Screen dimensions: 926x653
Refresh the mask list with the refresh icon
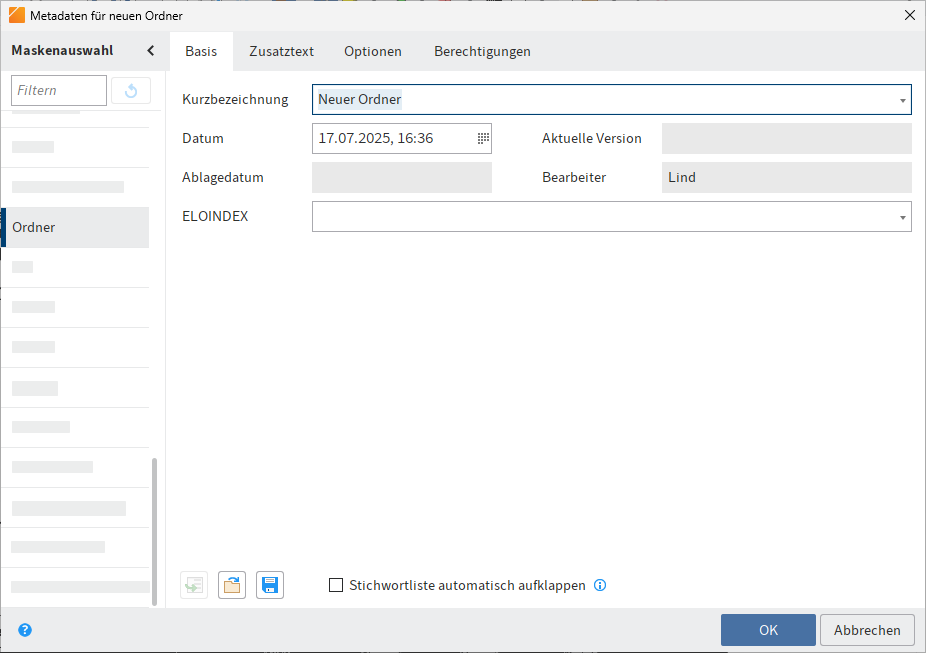[130, 90]
